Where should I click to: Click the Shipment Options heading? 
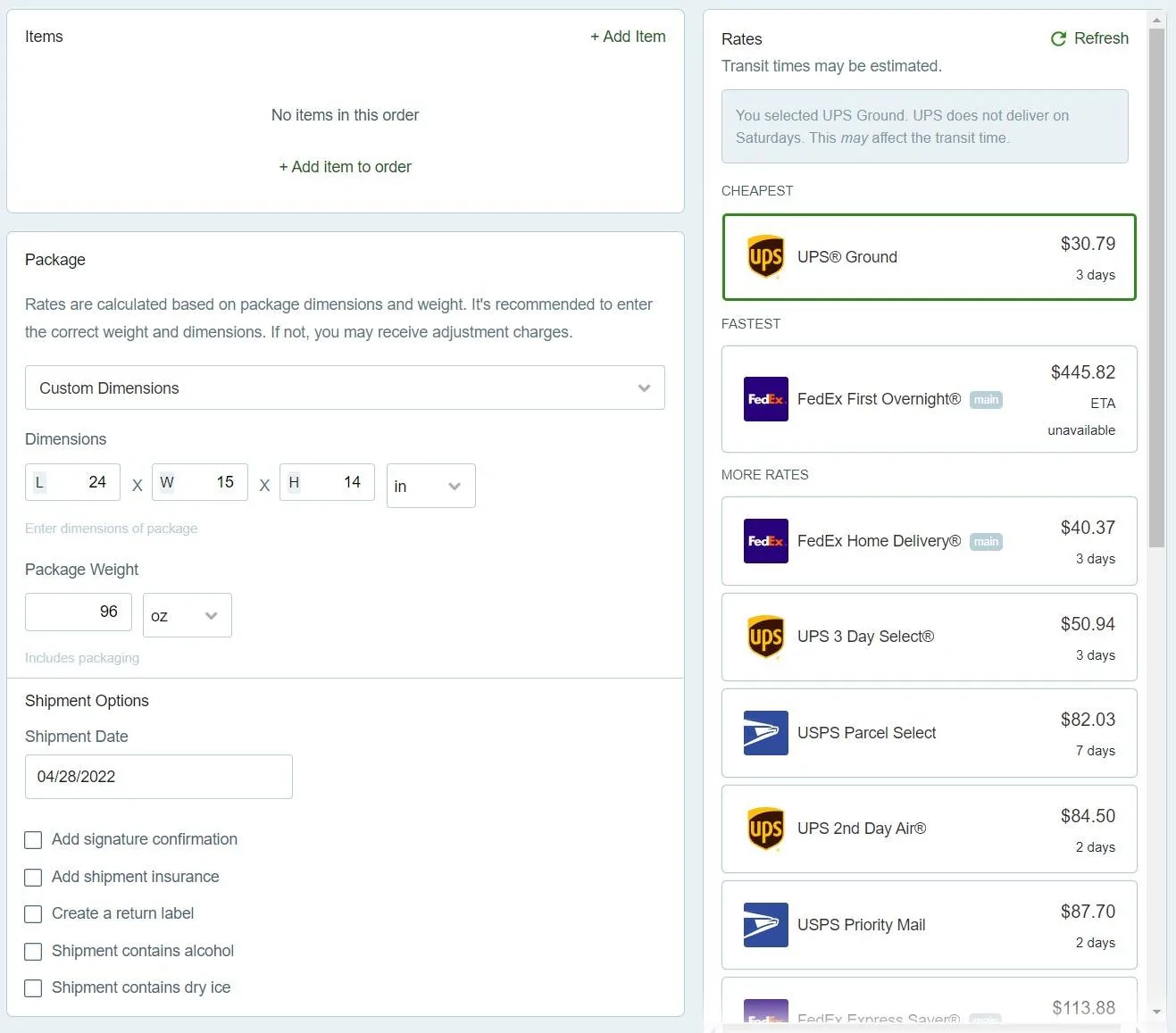(87, 701)
